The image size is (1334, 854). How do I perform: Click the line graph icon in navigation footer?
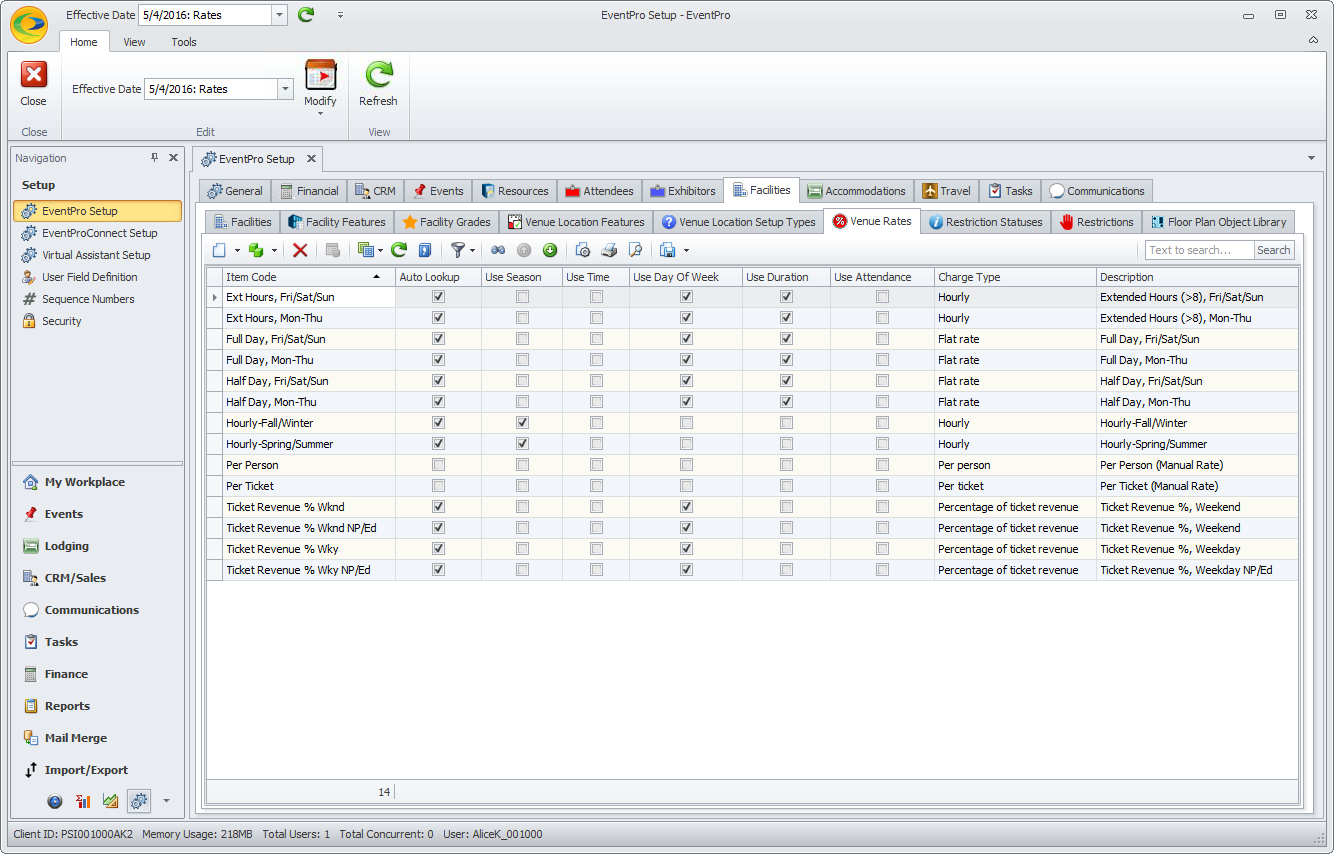[x=111, y=801]
